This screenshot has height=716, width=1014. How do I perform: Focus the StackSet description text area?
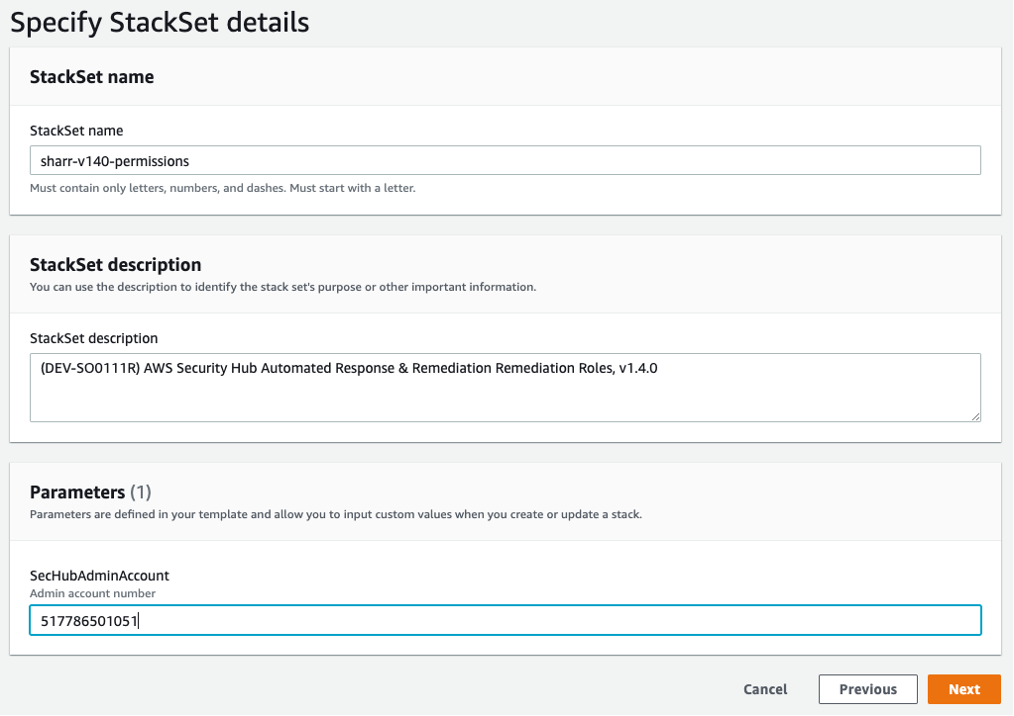click(504, 393)
